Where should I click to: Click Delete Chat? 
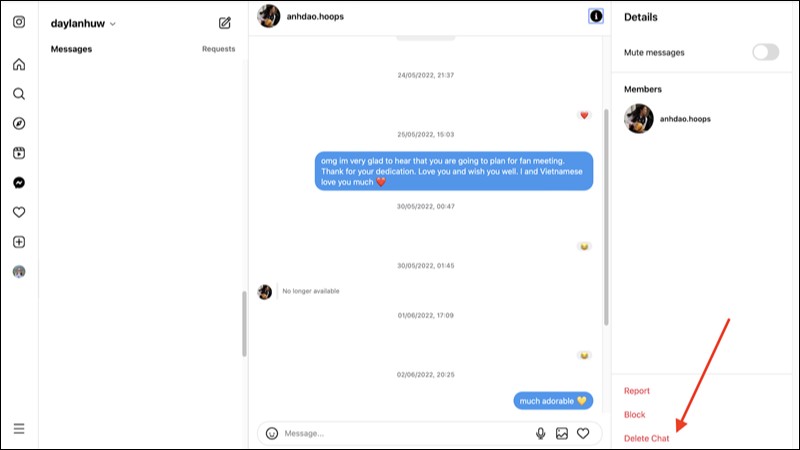(x=646, y=438)
